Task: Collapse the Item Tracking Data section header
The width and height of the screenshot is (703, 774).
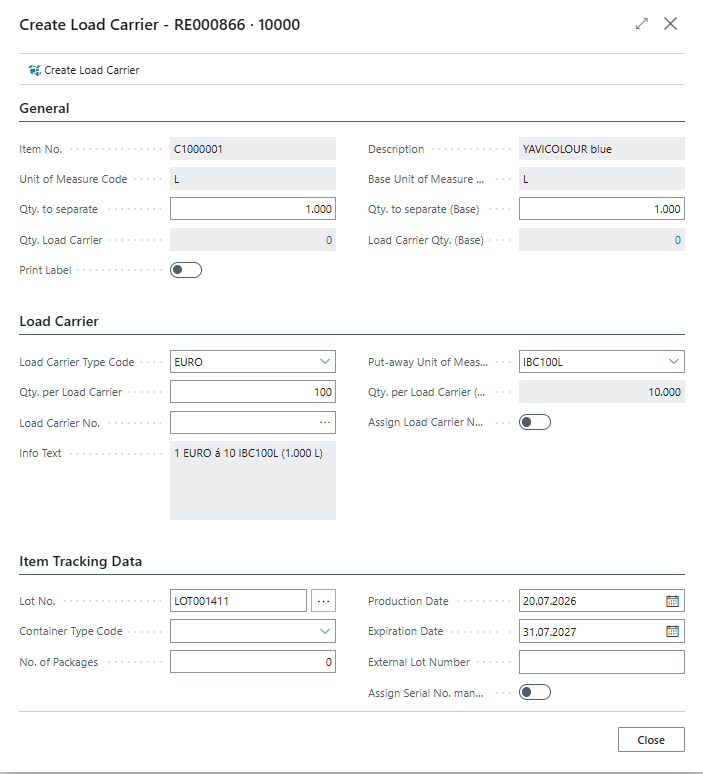Action: (x=80, y=561)
